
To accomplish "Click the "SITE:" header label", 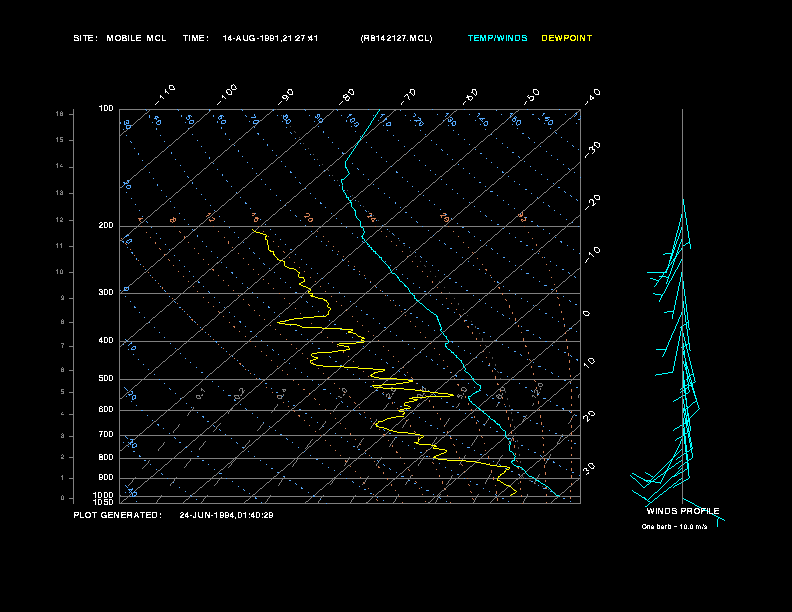I will (x=85, y=38).
